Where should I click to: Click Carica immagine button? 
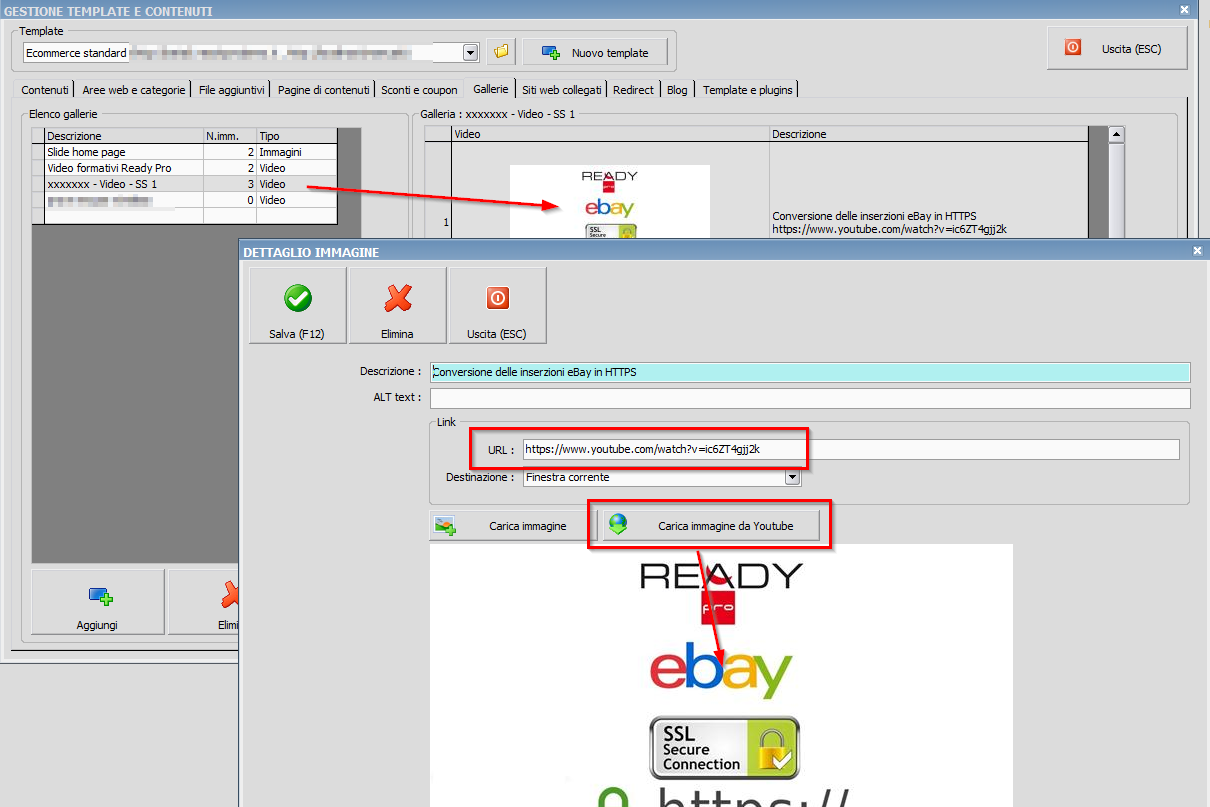coord(509,526)
